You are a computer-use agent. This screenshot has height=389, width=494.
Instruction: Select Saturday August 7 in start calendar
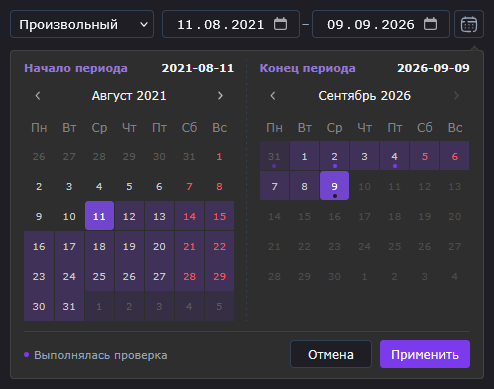tap(189, 186)
